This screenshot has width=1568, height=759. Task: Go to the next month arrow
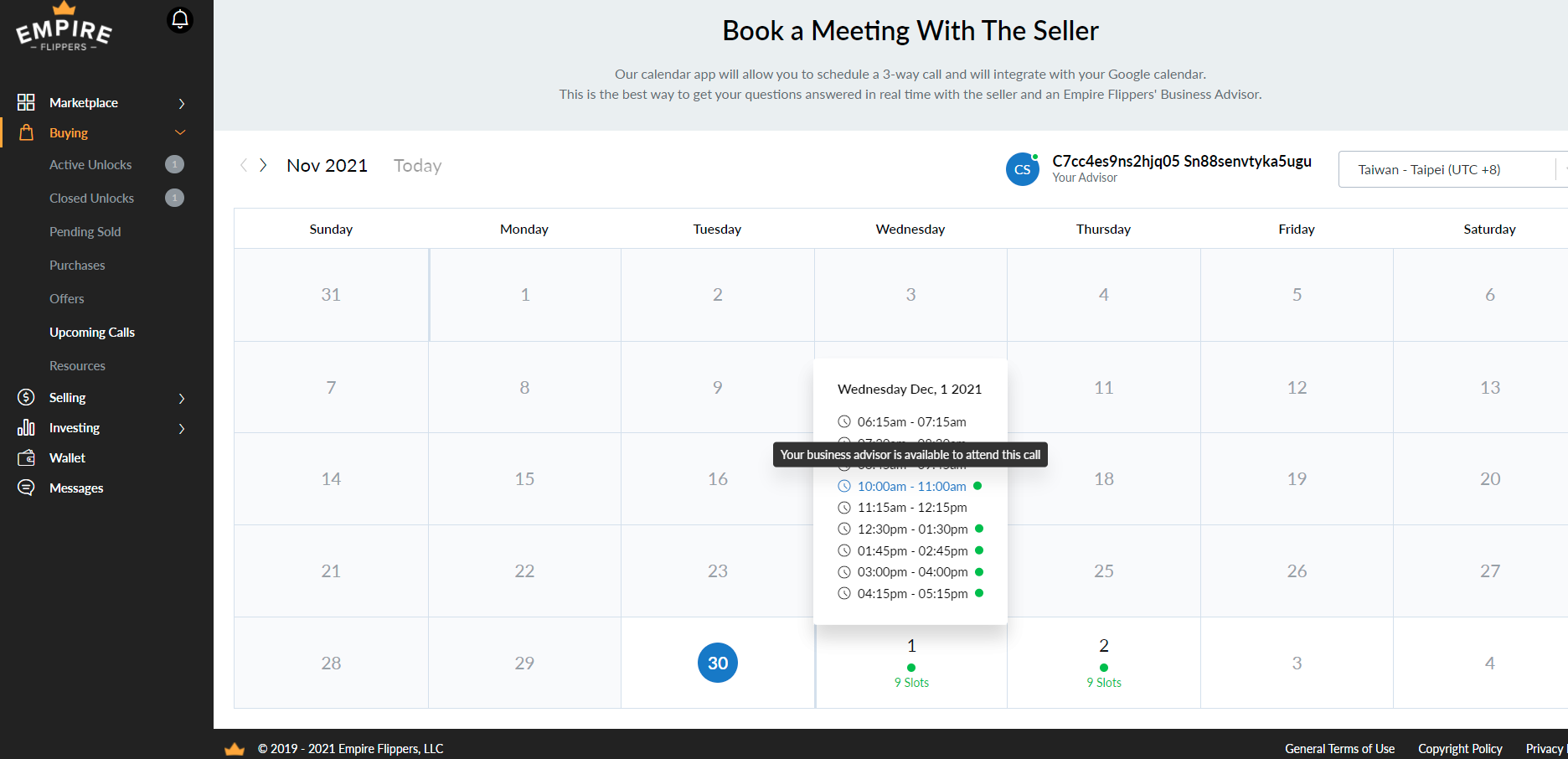[x=263, y=165]
